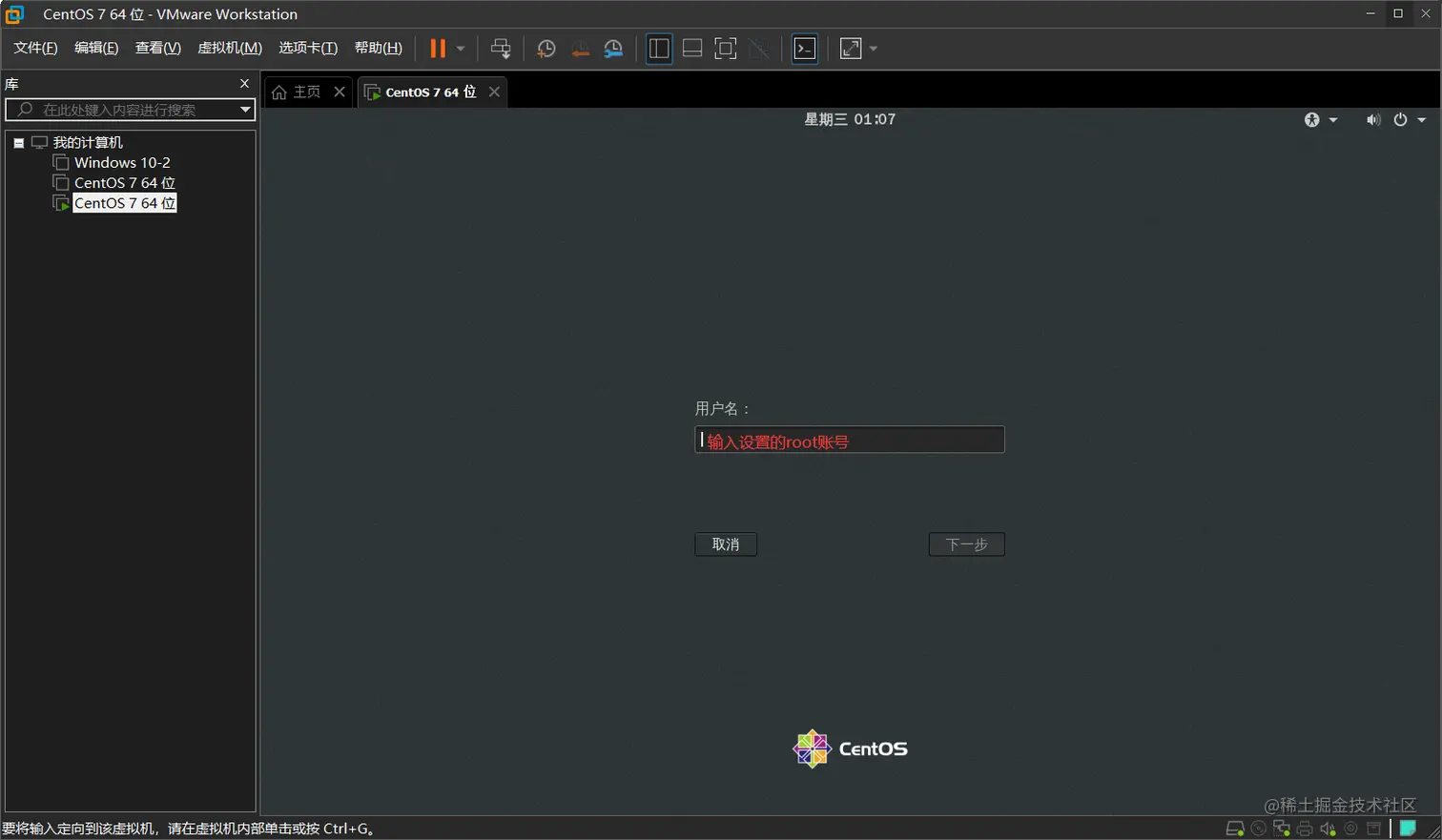
Task: Select the running CentOS 7 64 位 entry
Action: tap(125, 203)
